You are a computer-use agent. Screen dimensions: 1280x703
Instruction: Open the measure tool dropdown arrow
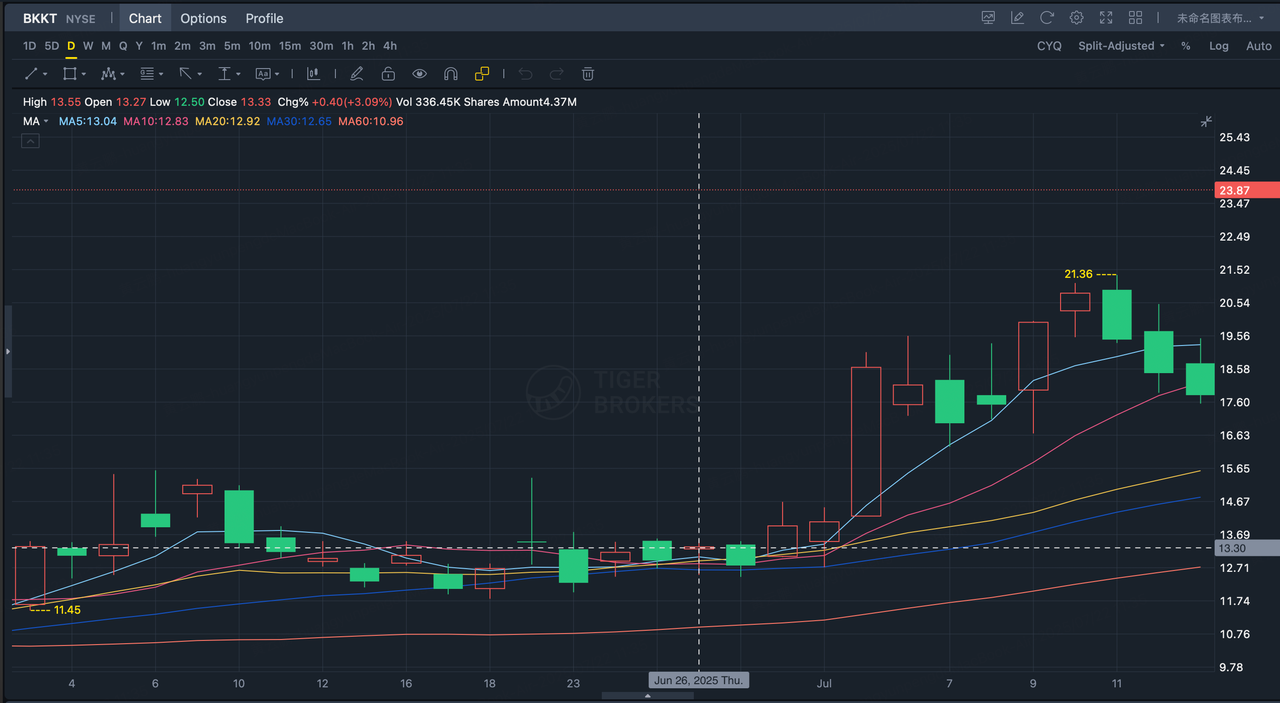pyautogui.click(x=238, y=74)
